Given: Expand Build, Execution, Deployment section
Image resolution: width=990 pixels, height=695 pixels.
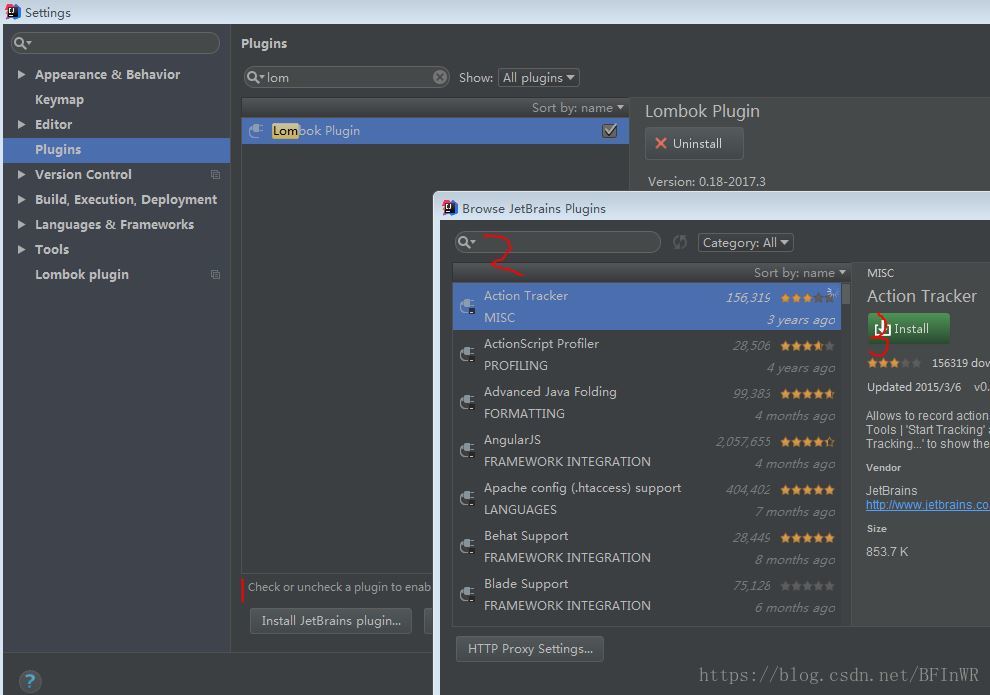Looking at the screenshot, I should (21, 199).
